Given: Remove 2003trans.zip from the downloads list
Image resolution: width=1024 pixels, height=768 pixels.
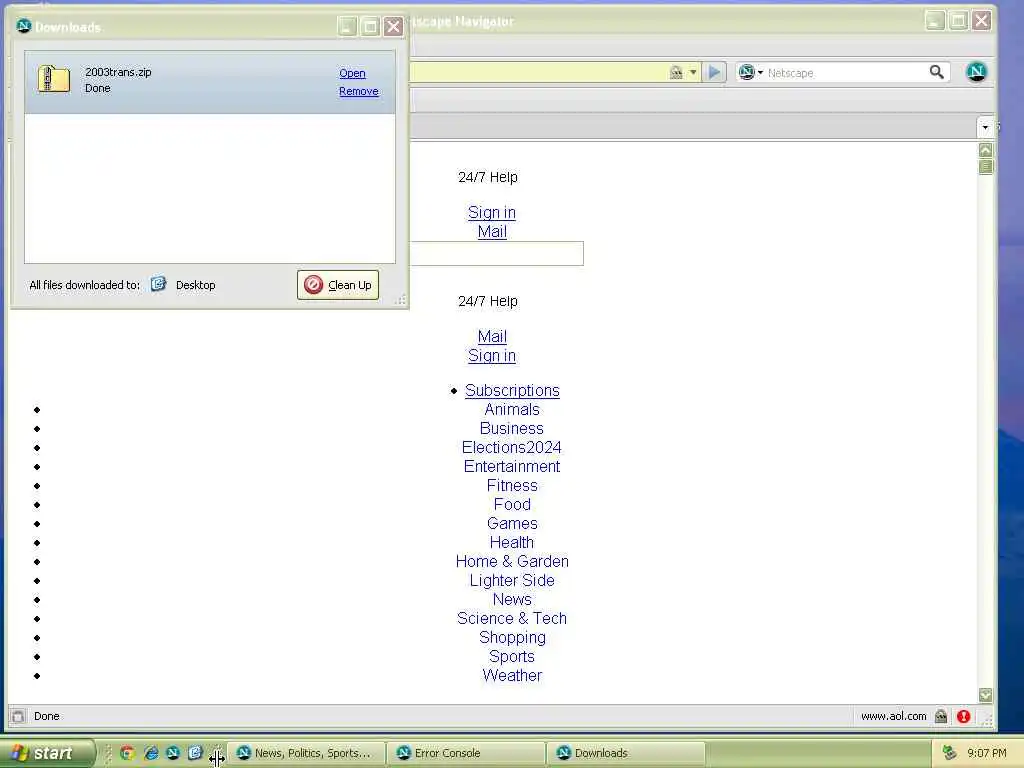Looking at the screenshot, I should point(359,91).
